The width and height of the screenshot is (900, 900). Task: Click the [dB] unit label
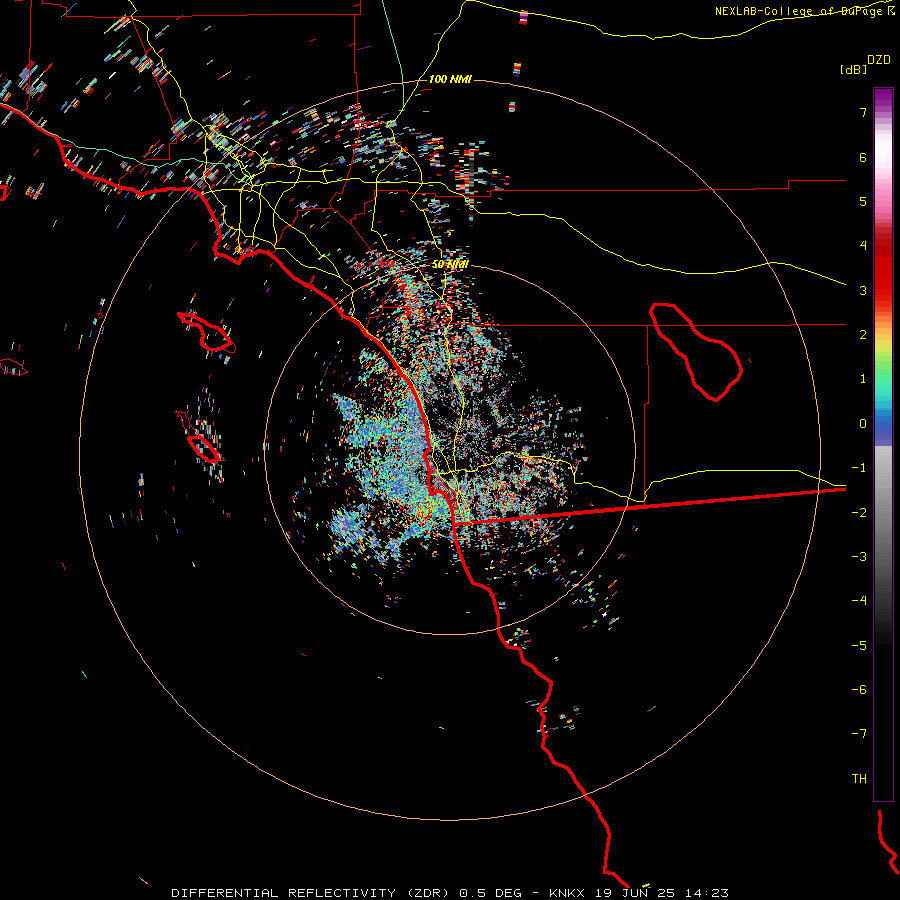coord(854,69)
